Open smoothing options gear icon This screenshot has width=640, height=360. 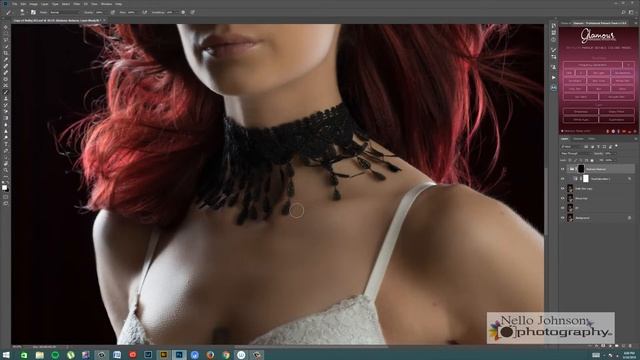tap(183, 12)
